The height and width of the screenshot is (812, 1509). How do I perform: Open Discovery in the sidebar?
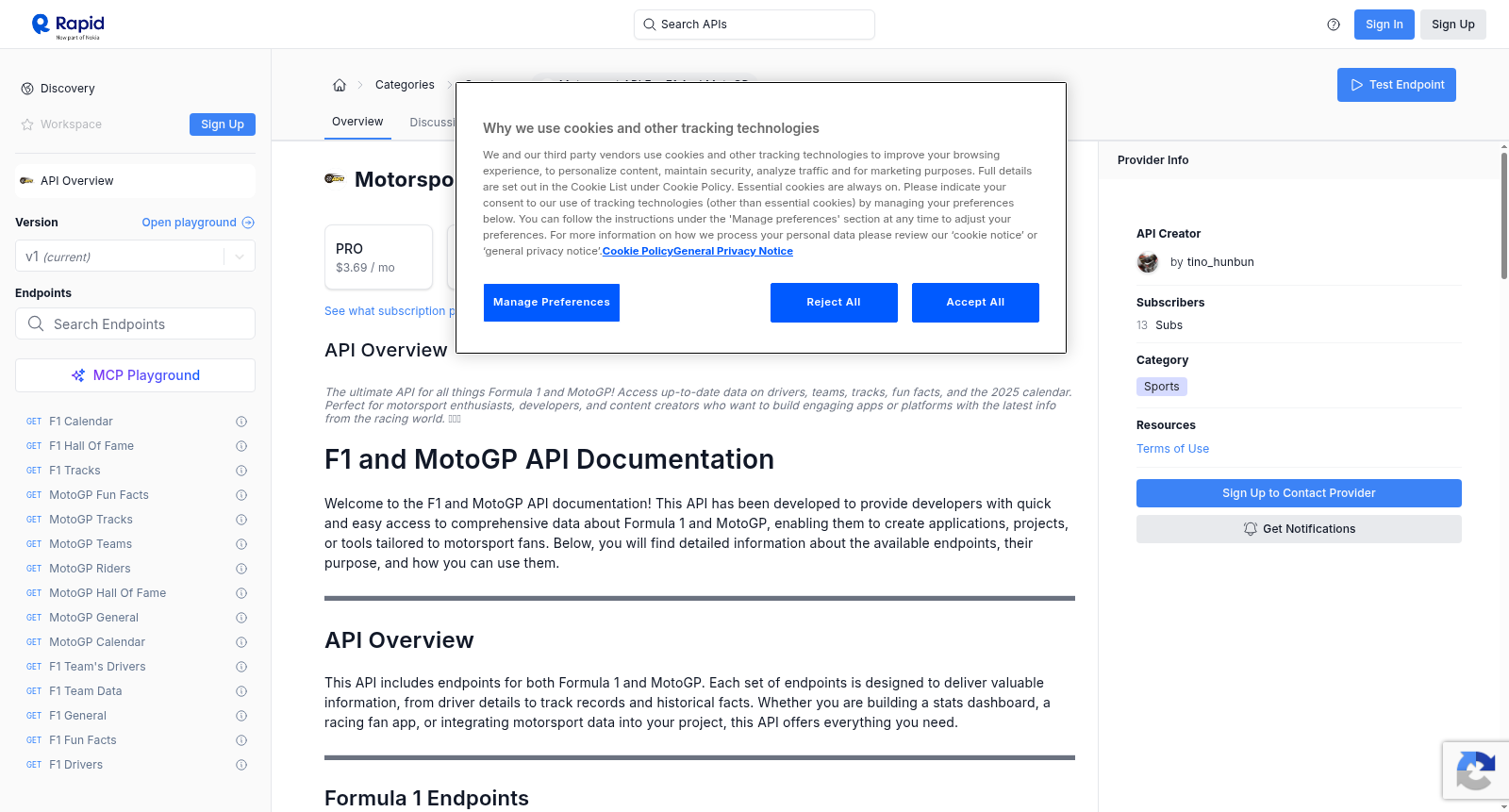pyautogui.click(x=68, y=89)
